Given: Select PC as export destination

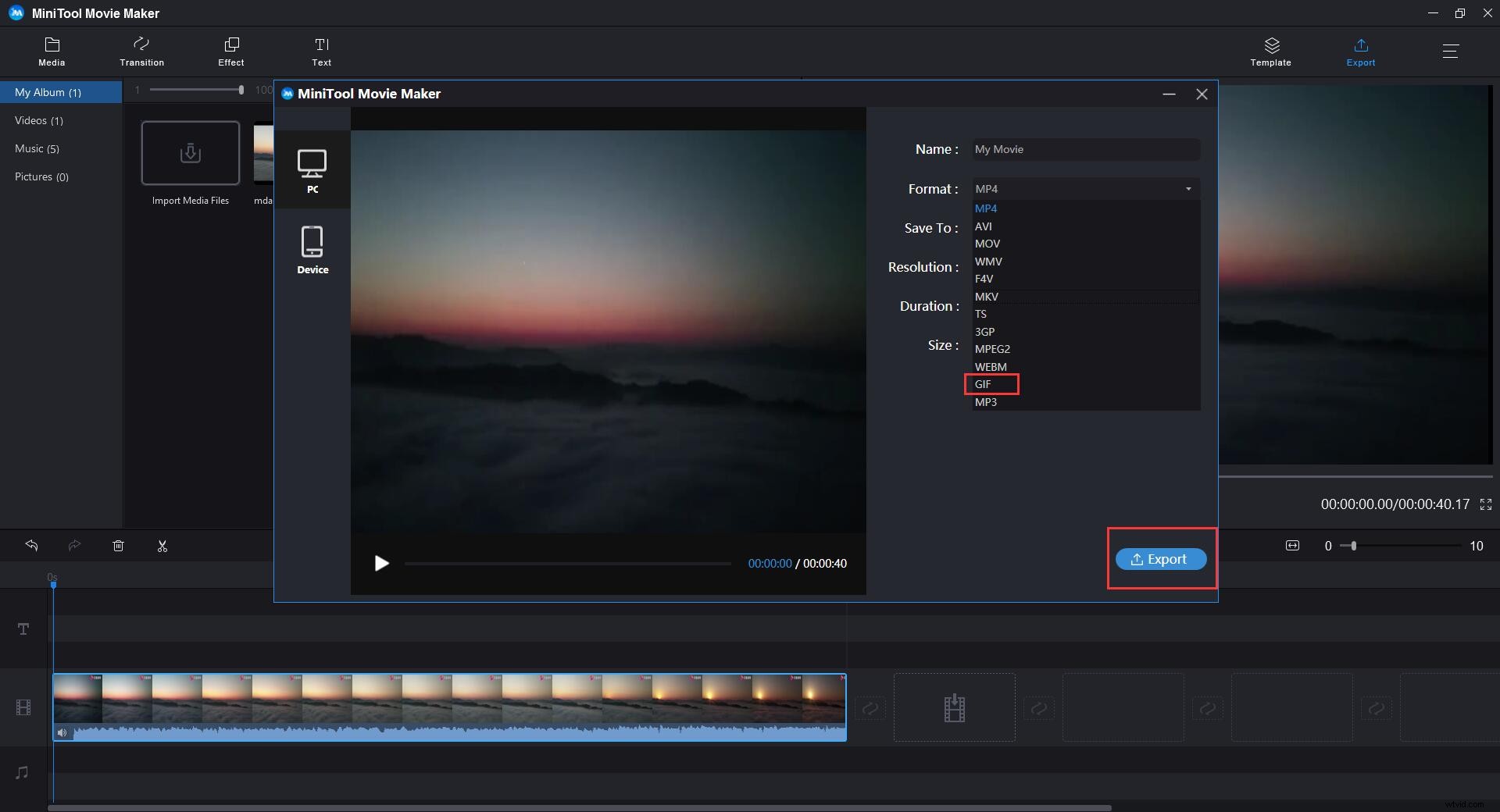Looking at the screenshot, I should 312,170.
